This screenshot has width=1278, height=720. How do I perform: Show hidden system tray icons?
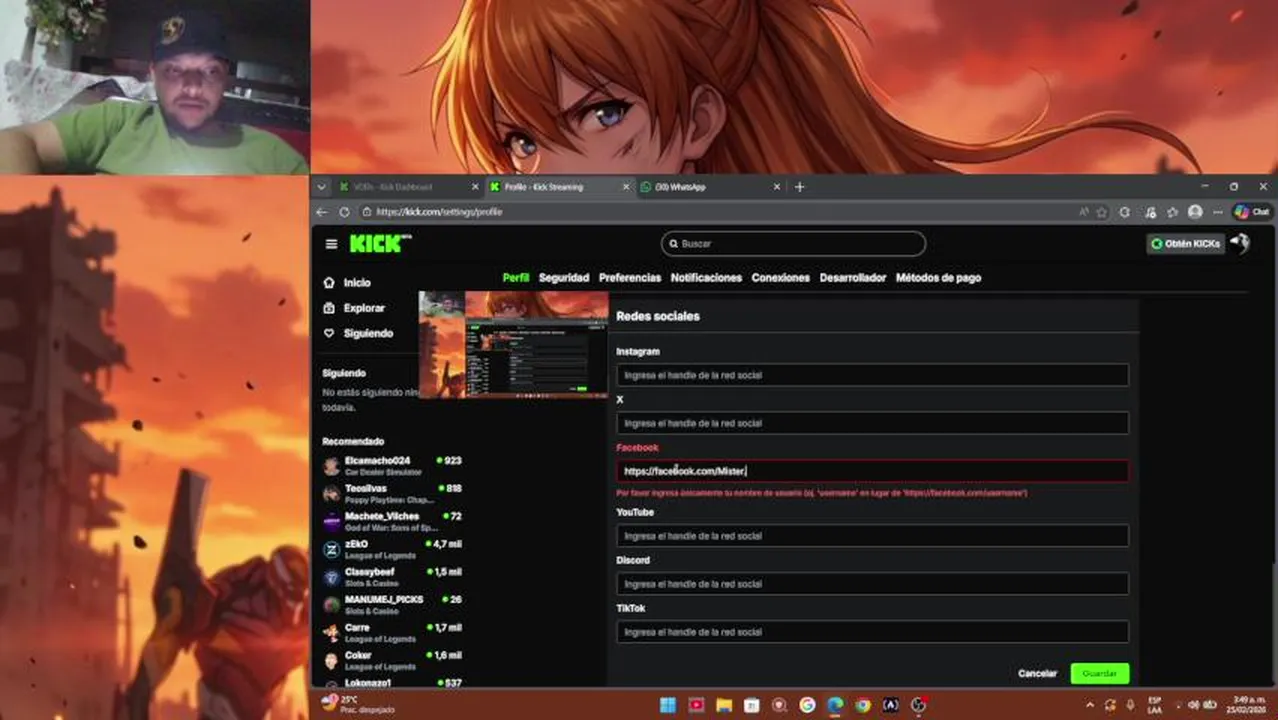tap(1089, 705)
